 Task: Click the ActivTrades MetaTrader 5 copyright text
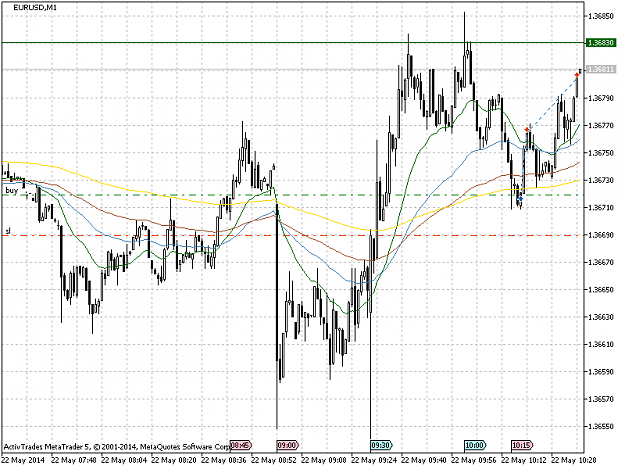coord(117,447)
